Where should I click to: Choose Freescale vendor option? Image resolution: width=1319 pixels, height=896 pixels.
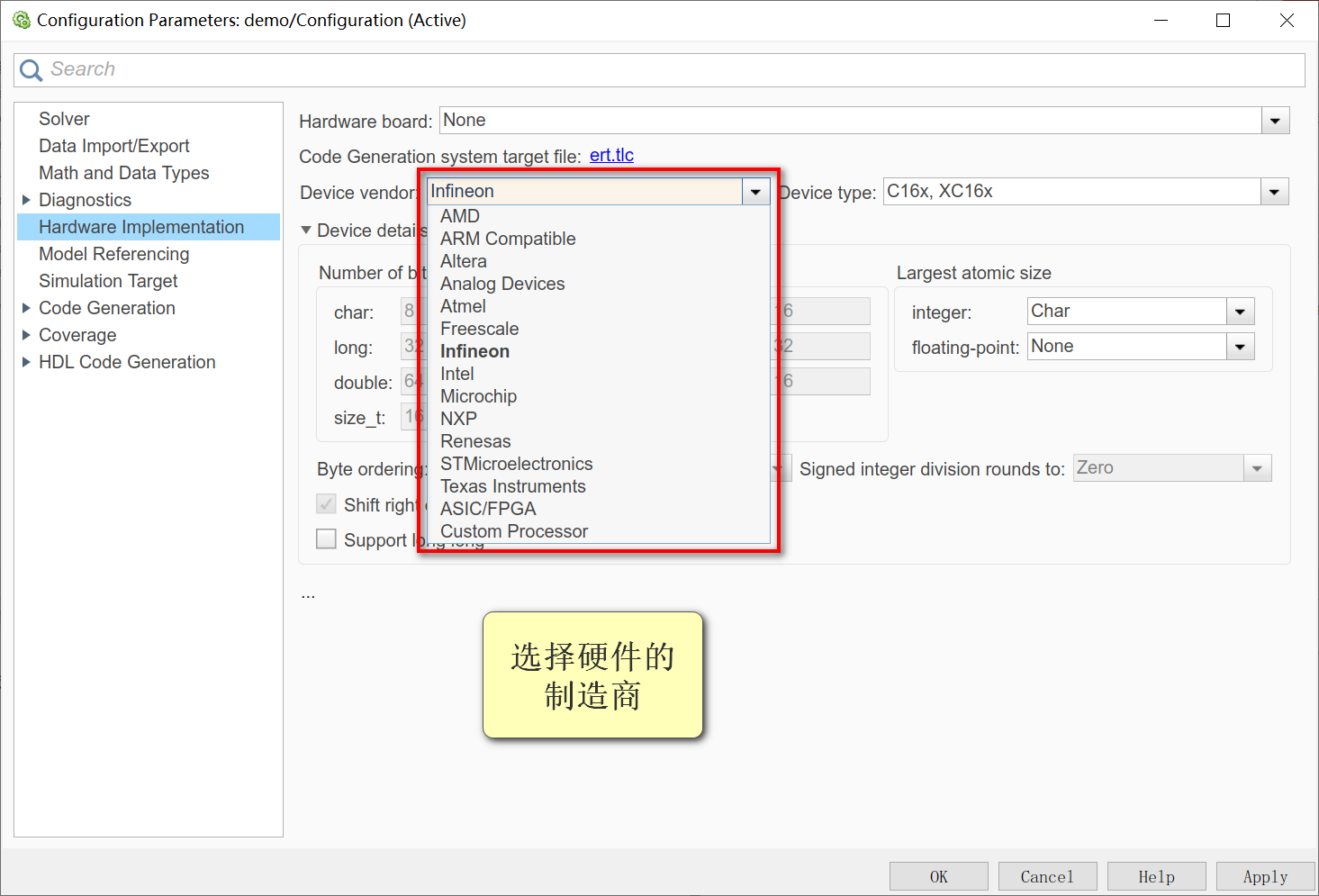480,329
